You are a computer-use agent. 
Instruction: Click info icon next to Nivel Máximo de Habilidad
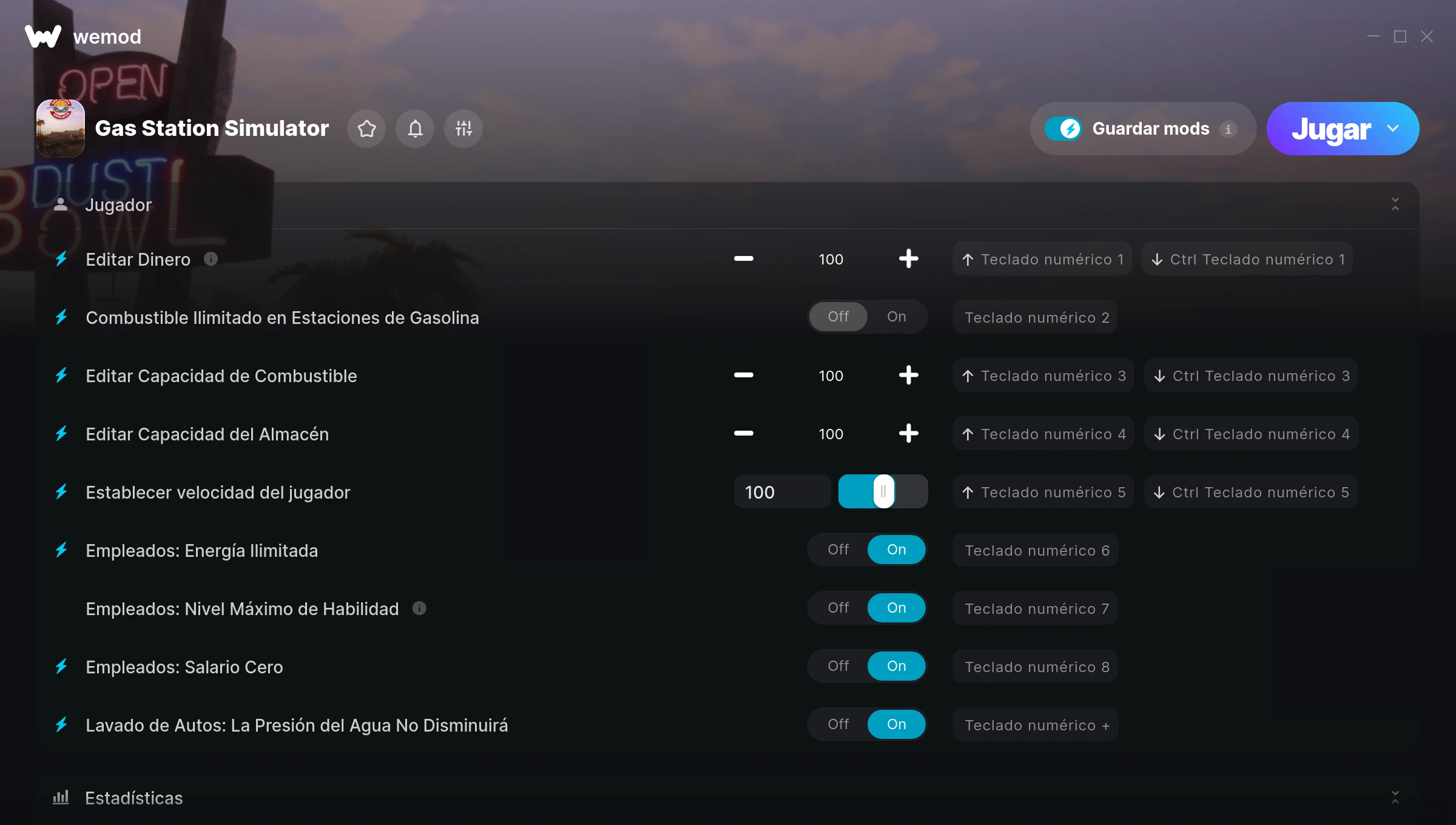click(x=419, y=608)
